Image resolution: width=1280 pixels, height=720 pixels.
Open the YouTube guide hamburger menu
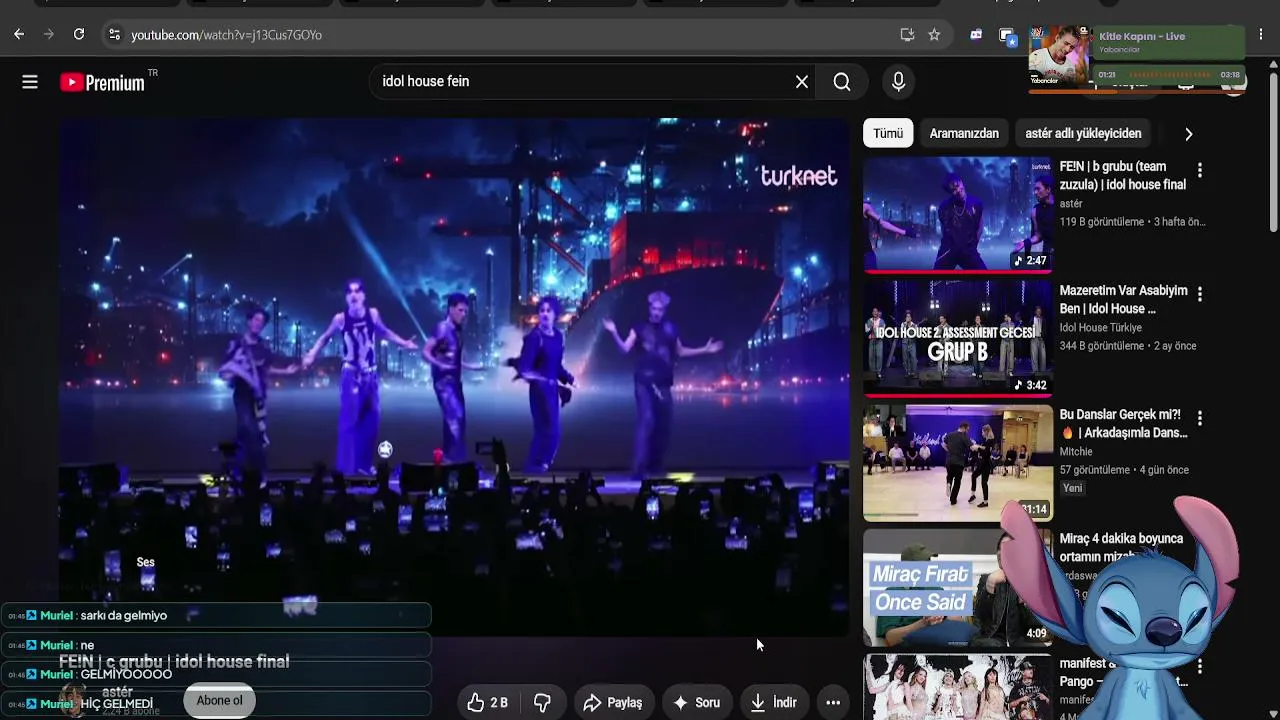tap(30, 82)
